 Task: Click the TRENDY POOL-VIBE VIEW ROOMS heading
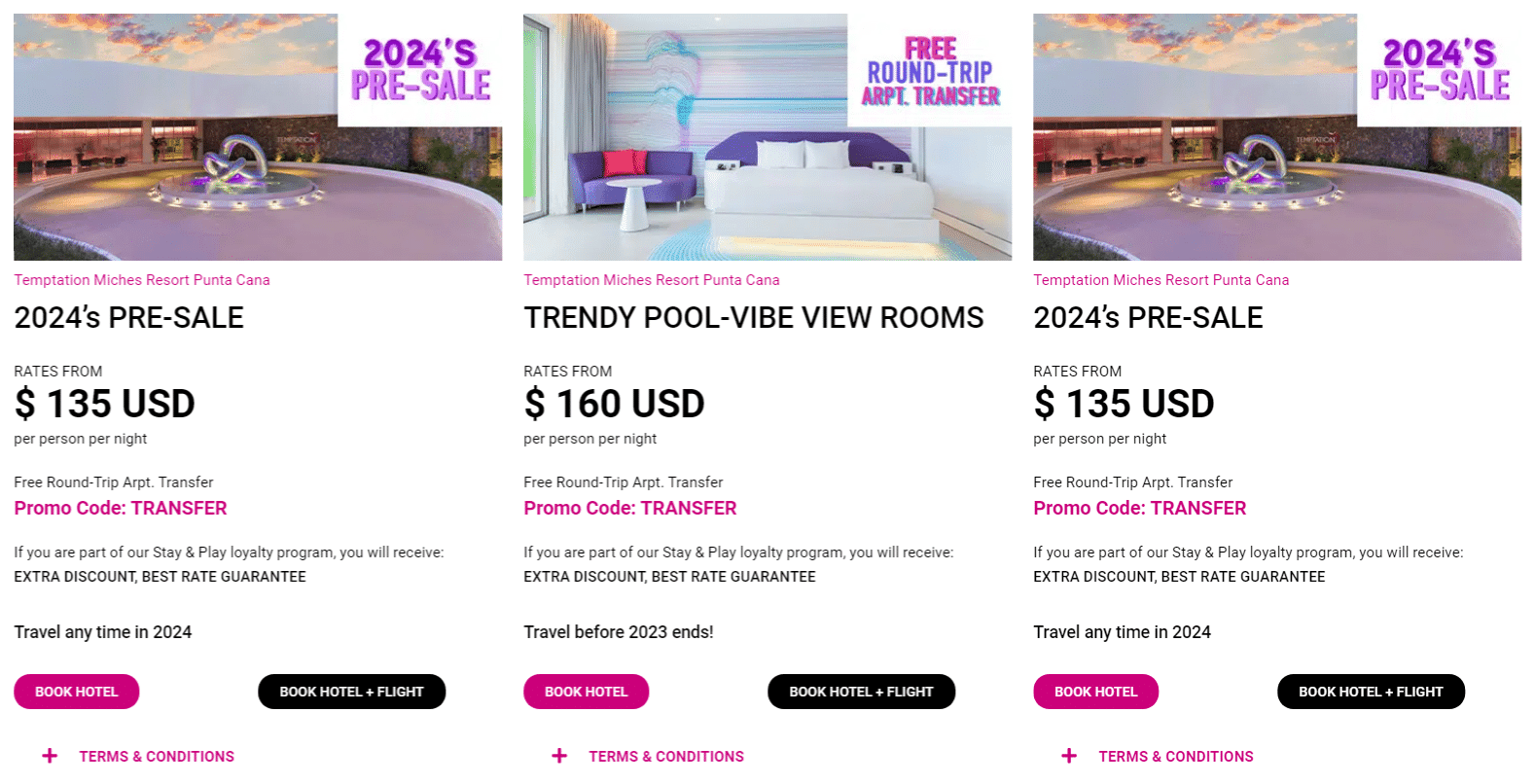tap(754, 318)
